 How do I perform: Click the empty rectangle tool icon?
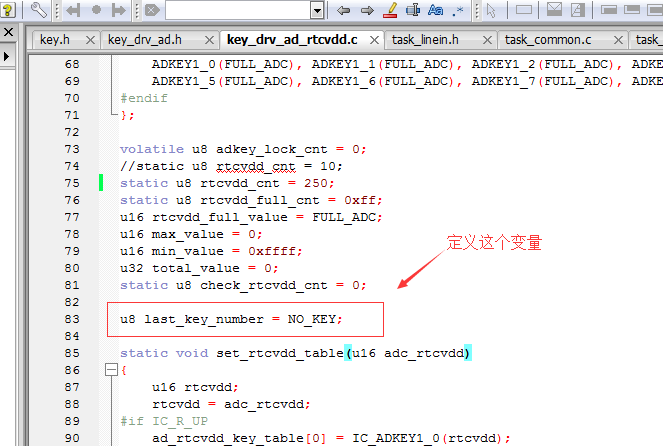coord(523,9)
